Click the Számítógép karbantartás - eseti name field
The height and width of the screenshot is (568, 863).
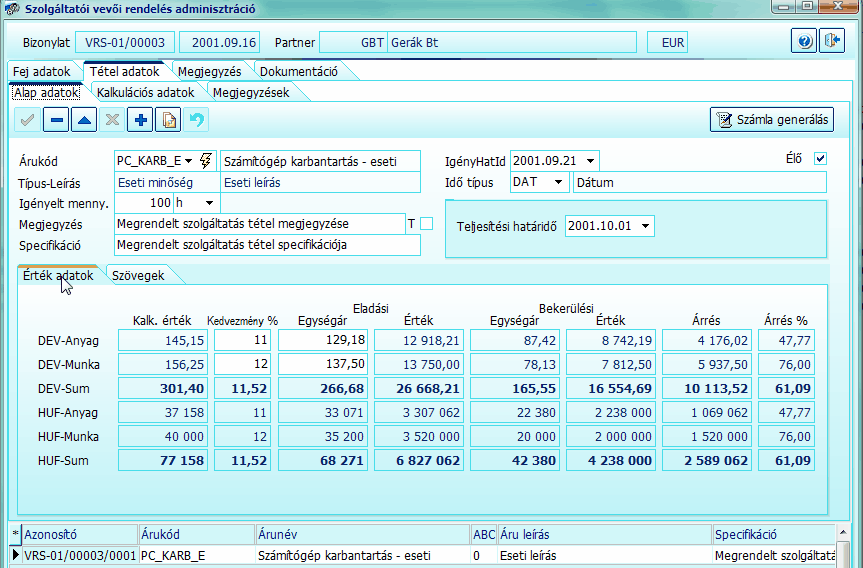pos(320,161)
